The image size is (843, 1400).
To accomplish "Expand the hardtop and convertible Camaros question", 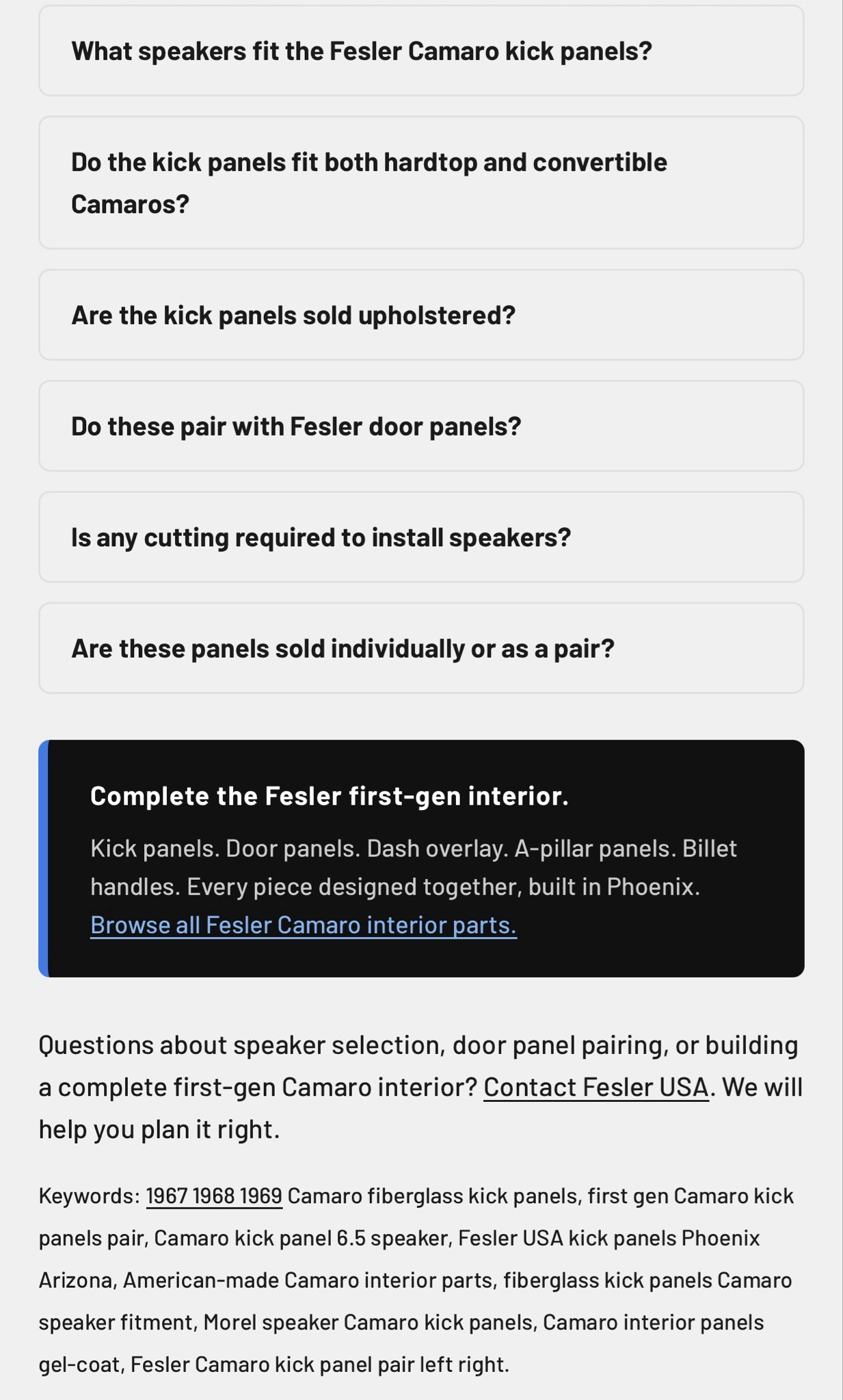I will 369,183.
